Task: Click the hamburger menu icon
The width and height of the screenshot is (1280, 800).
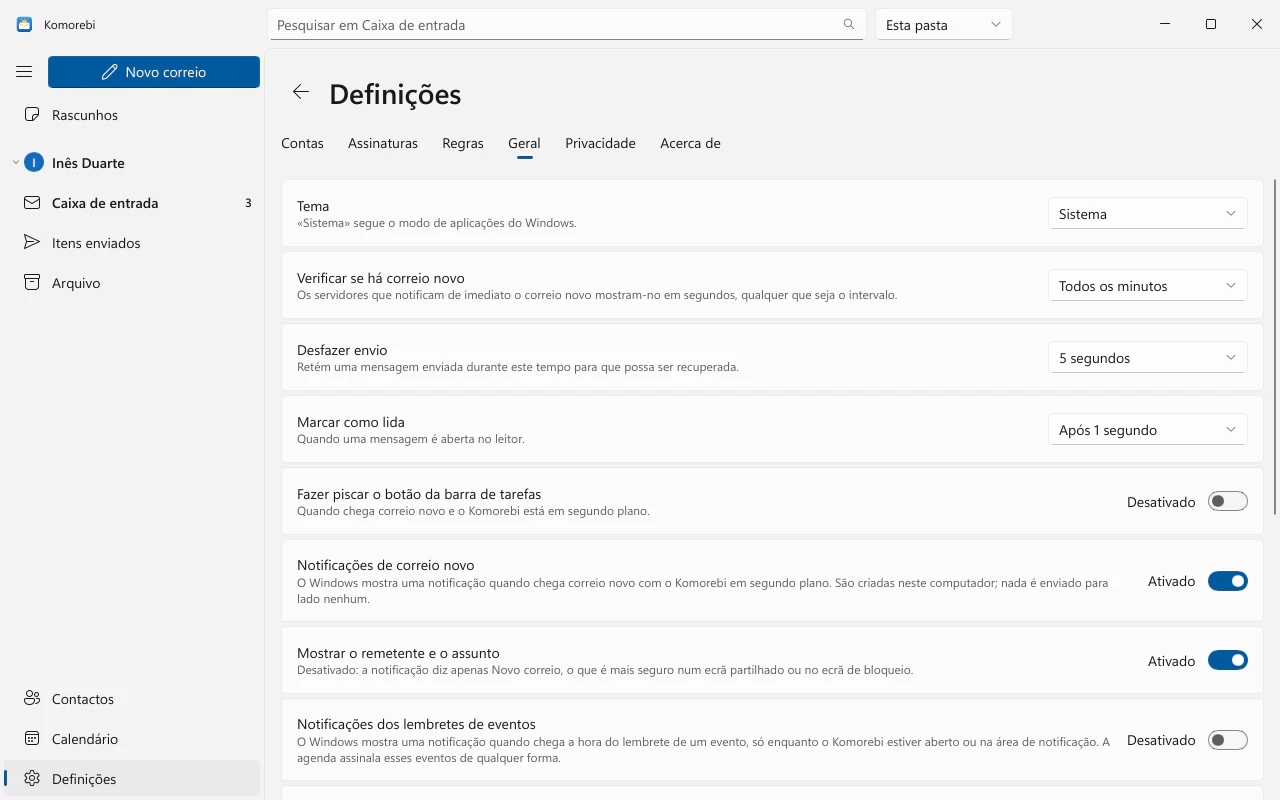Action: coord(24,72)
